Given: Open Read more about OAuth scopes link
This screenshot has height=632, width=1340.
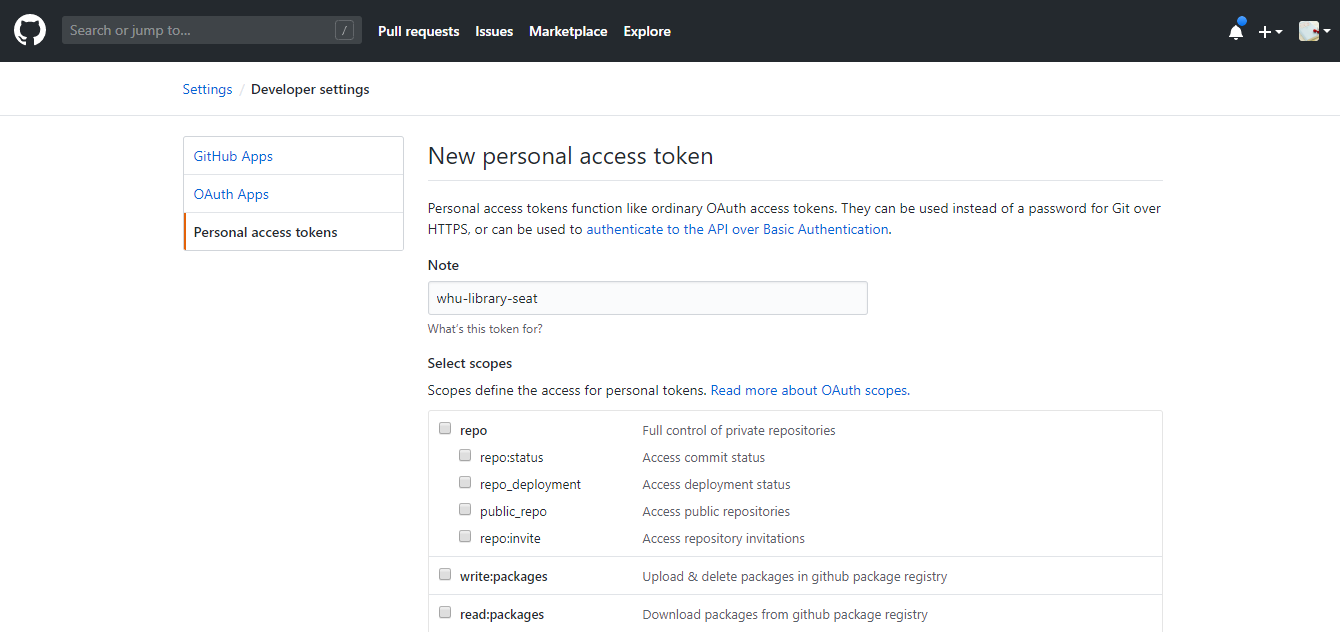Looking at the screenshot, I should point(810,390).
